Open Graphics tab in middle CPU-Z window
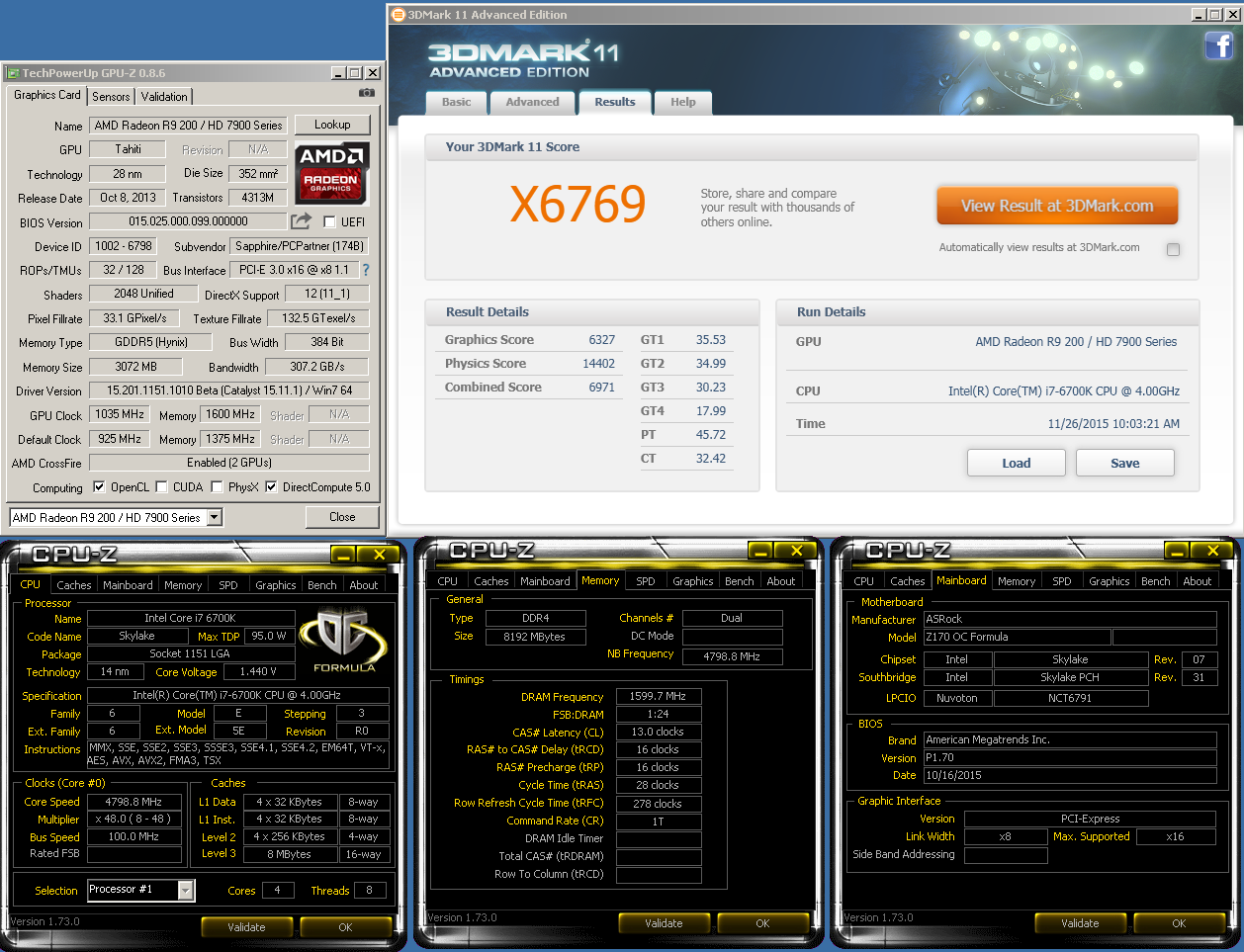1244x952 pixels. tap(693, 581)
